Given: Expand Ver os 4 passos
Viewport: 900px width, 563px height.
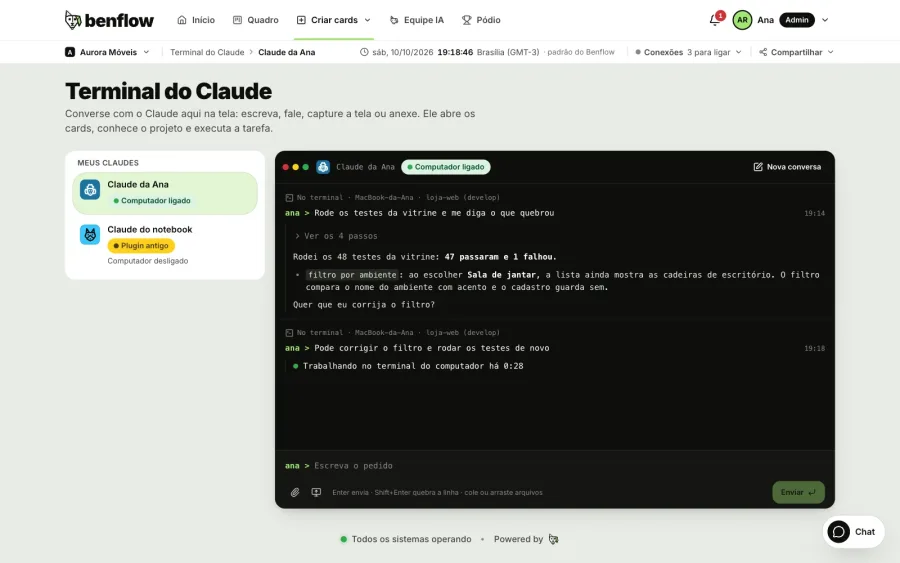Looking at the screenshot, I should coord(336,236).
